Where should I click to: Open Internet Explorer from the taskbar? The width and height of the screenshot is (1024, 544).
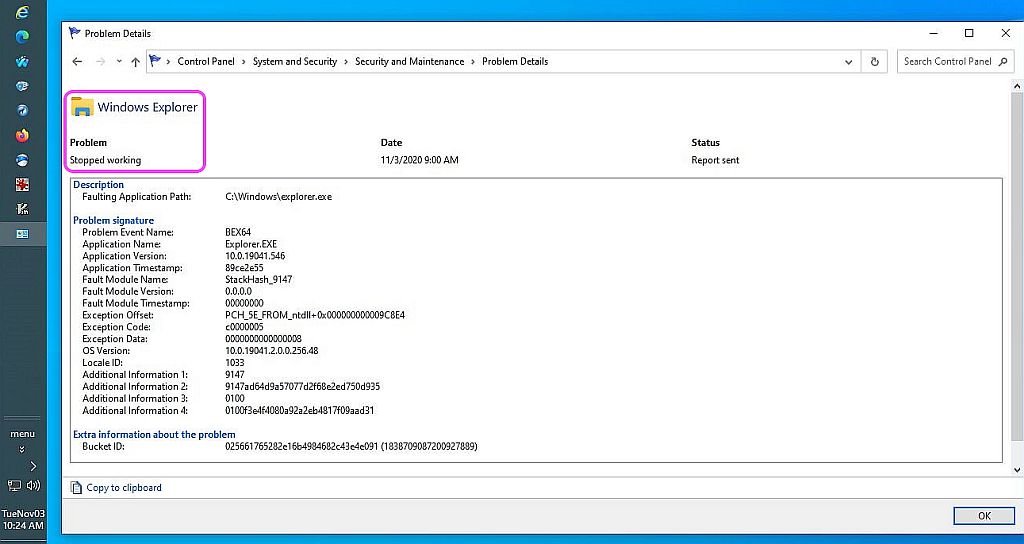[22, 12]
